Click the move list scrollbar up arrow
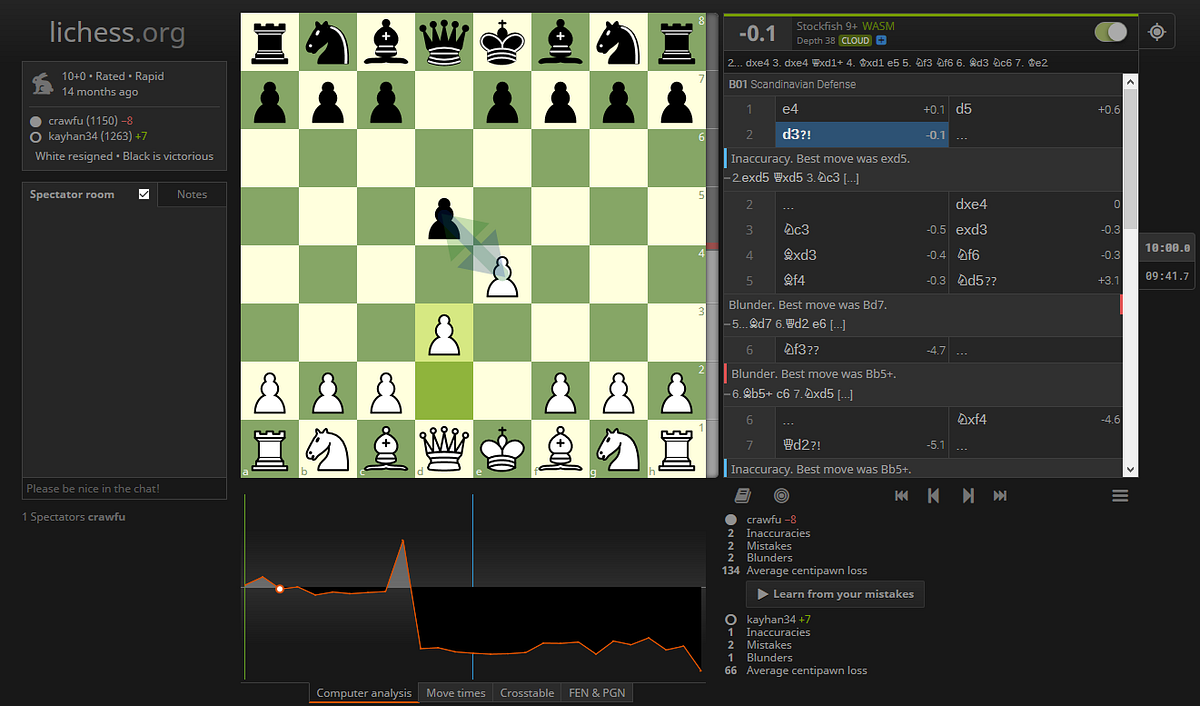Screen dimensions: 1200x706 [x=1131, y=82]
